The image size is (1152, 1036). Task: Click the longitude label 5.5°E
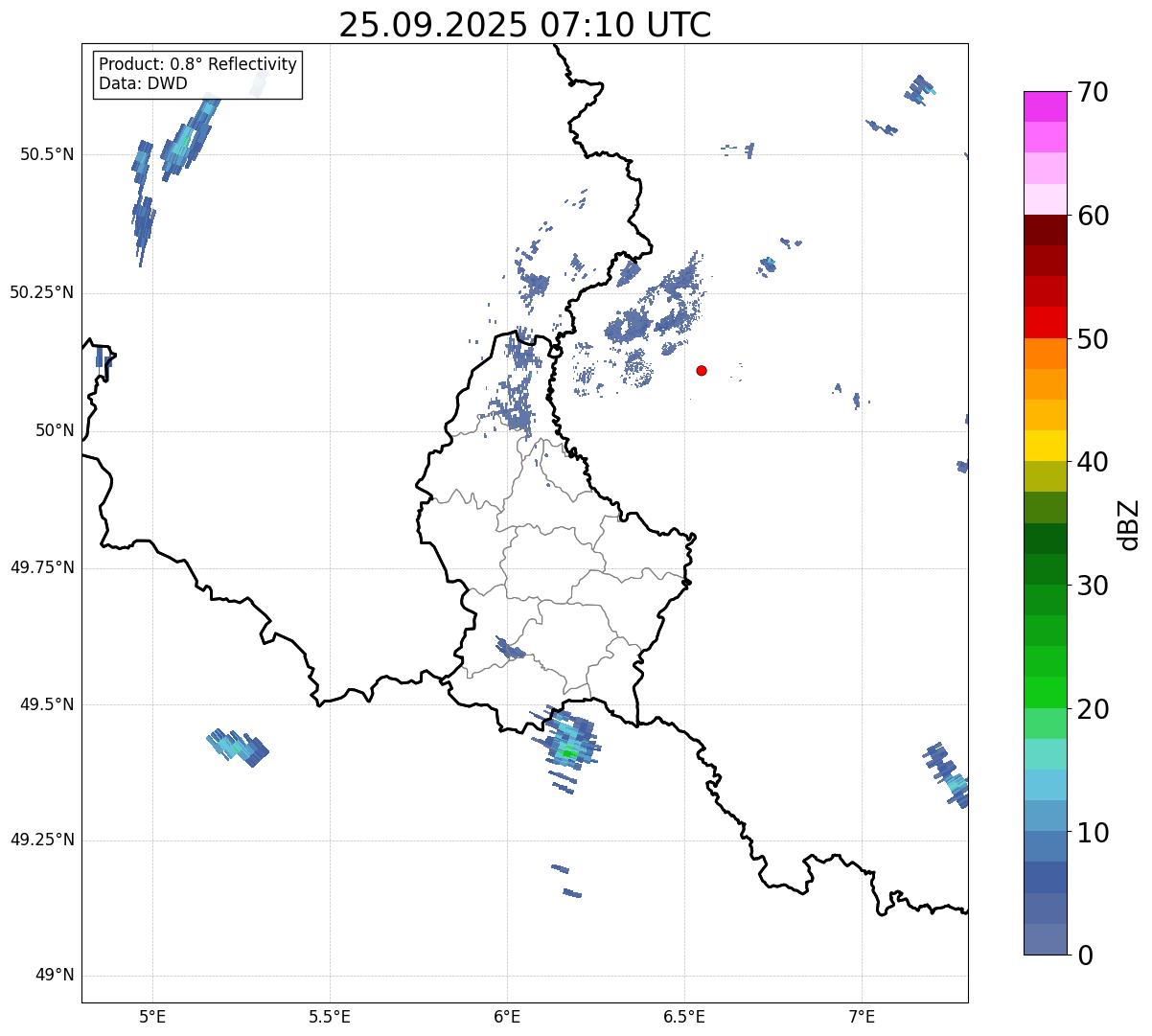[331, 1016]
